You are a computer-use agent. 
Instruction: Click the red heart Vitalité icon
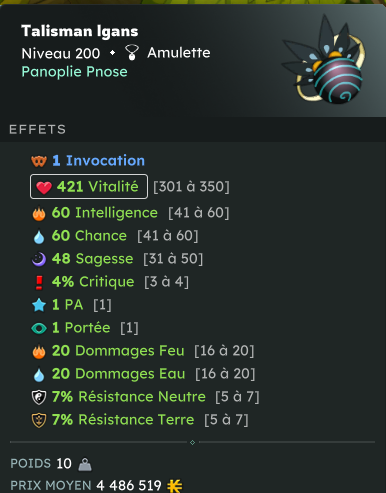44,187
